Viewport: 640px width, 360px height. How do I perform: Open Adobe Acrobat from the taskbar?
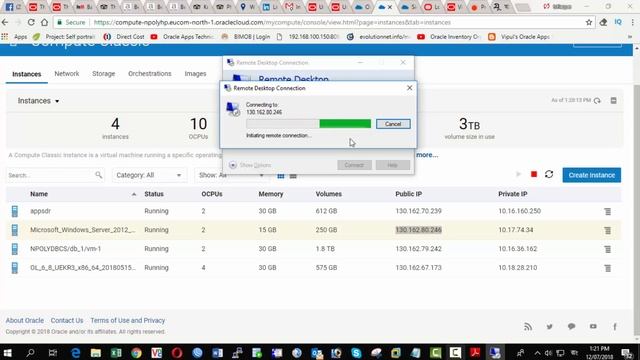click(x=475, y=352)
